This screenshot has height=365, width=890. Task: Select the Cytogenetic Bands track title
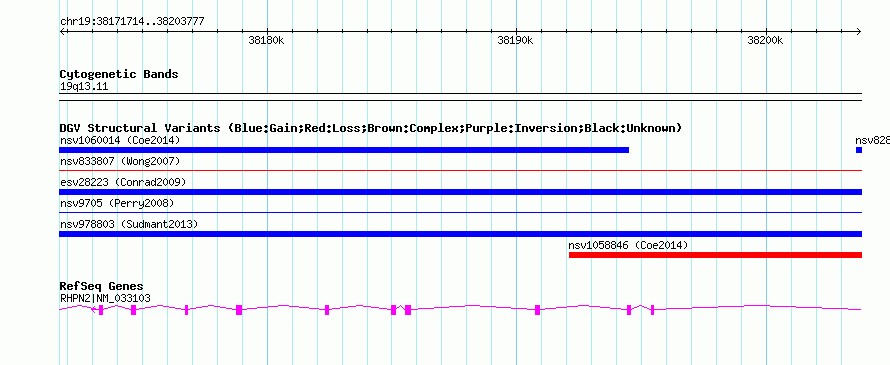pos(119,74)
